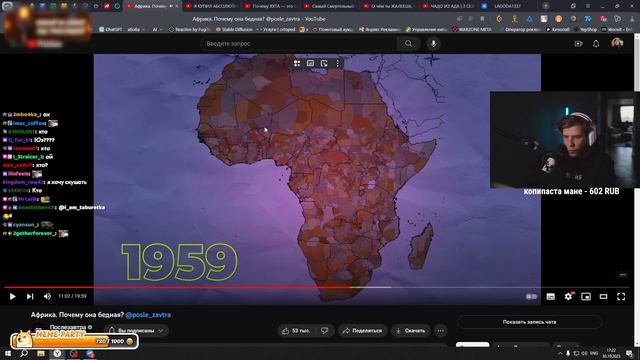This screenshot has height=360, width=640.
Task: Open the Послезавтра channel name
Action: pyautogui.click(x=68, y=327)
